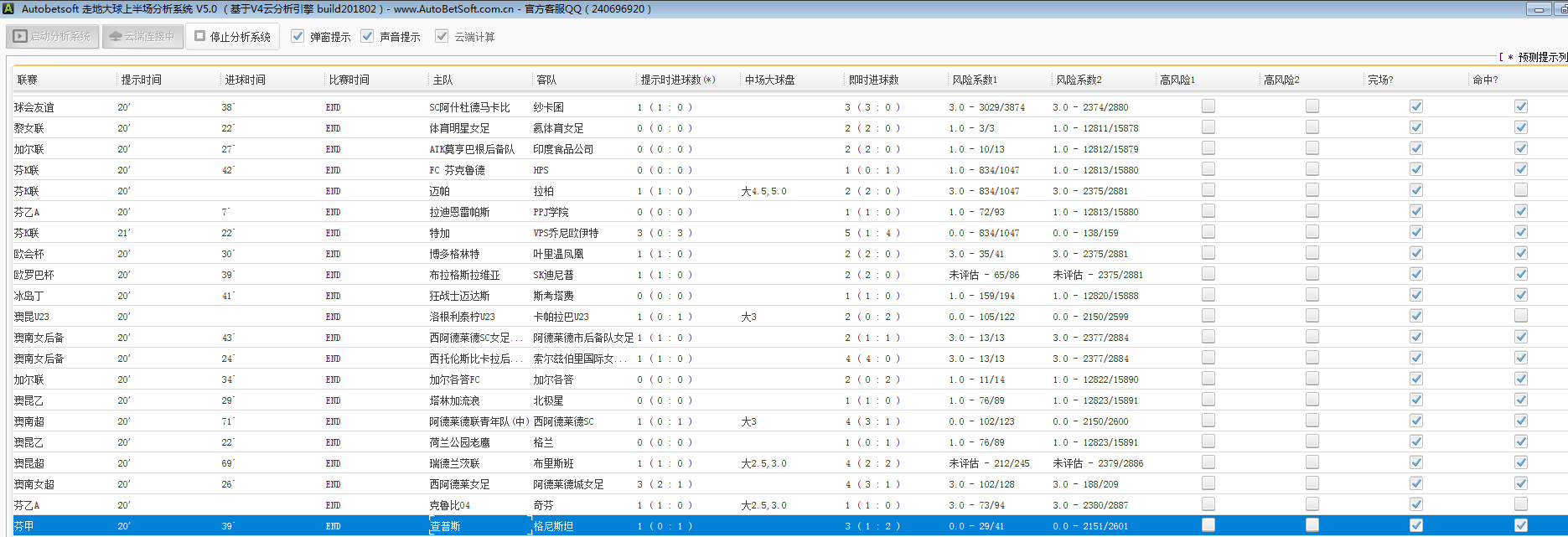
Task: Uncheck 完场 box in 克鲁比04 row
Action: (1415, 504)
